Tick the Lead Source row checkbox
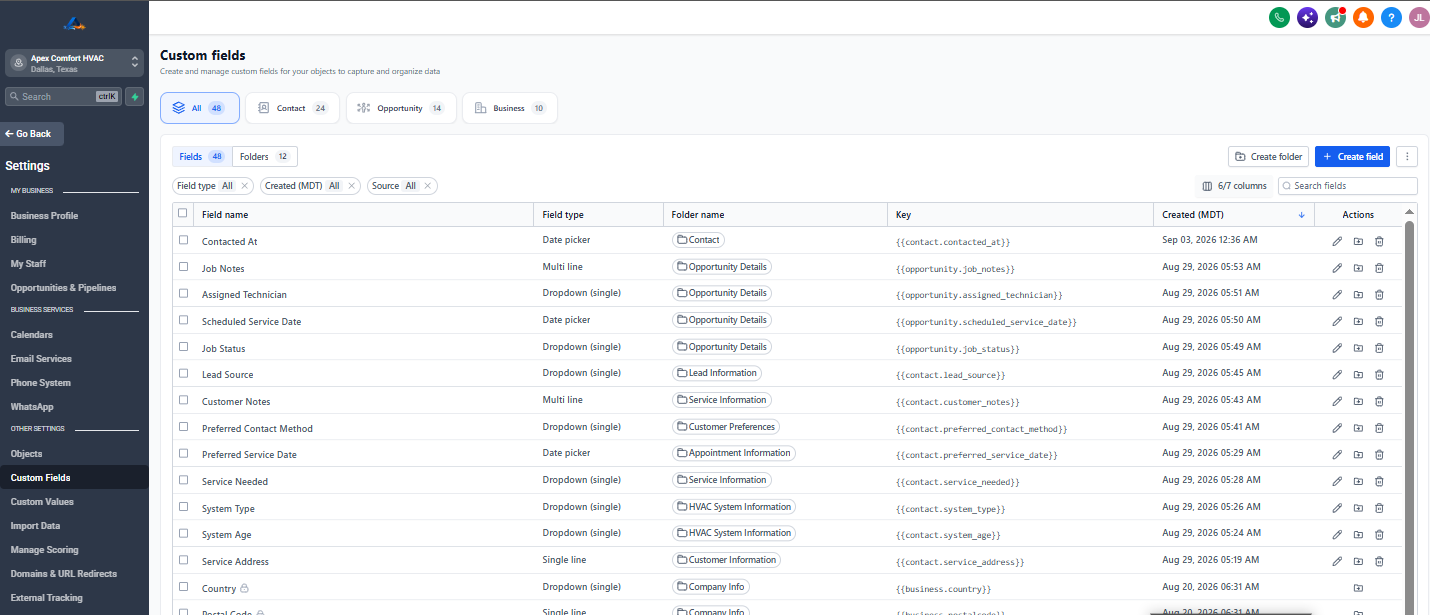 pos(183,373)
